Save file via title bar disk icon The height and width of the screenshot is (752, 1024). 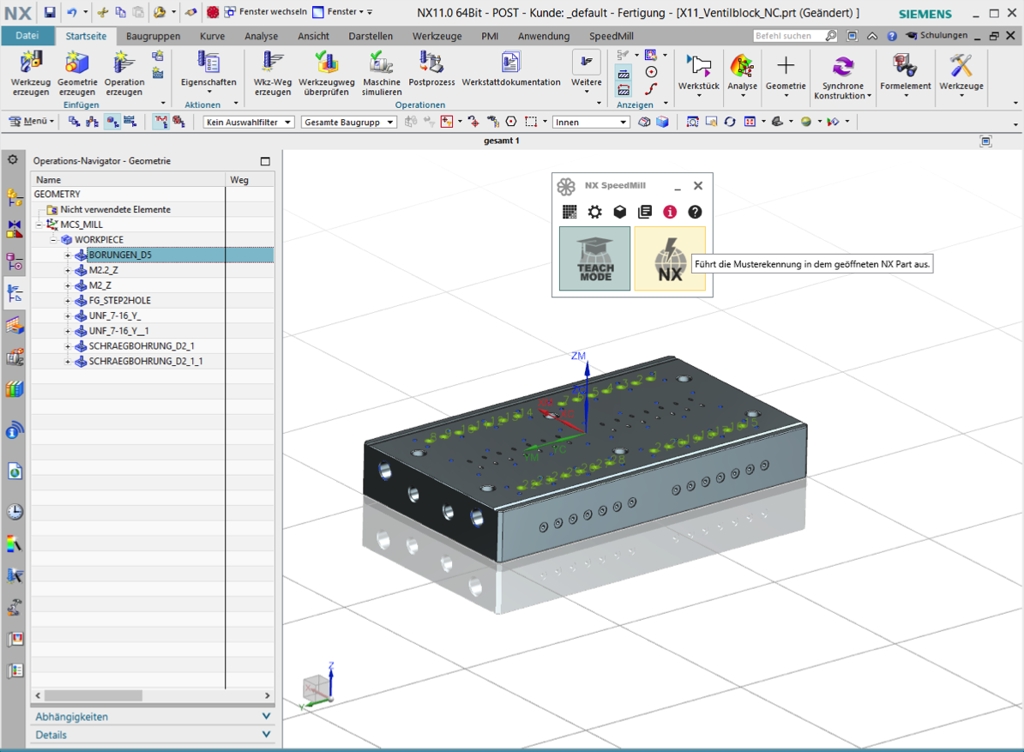50,12
